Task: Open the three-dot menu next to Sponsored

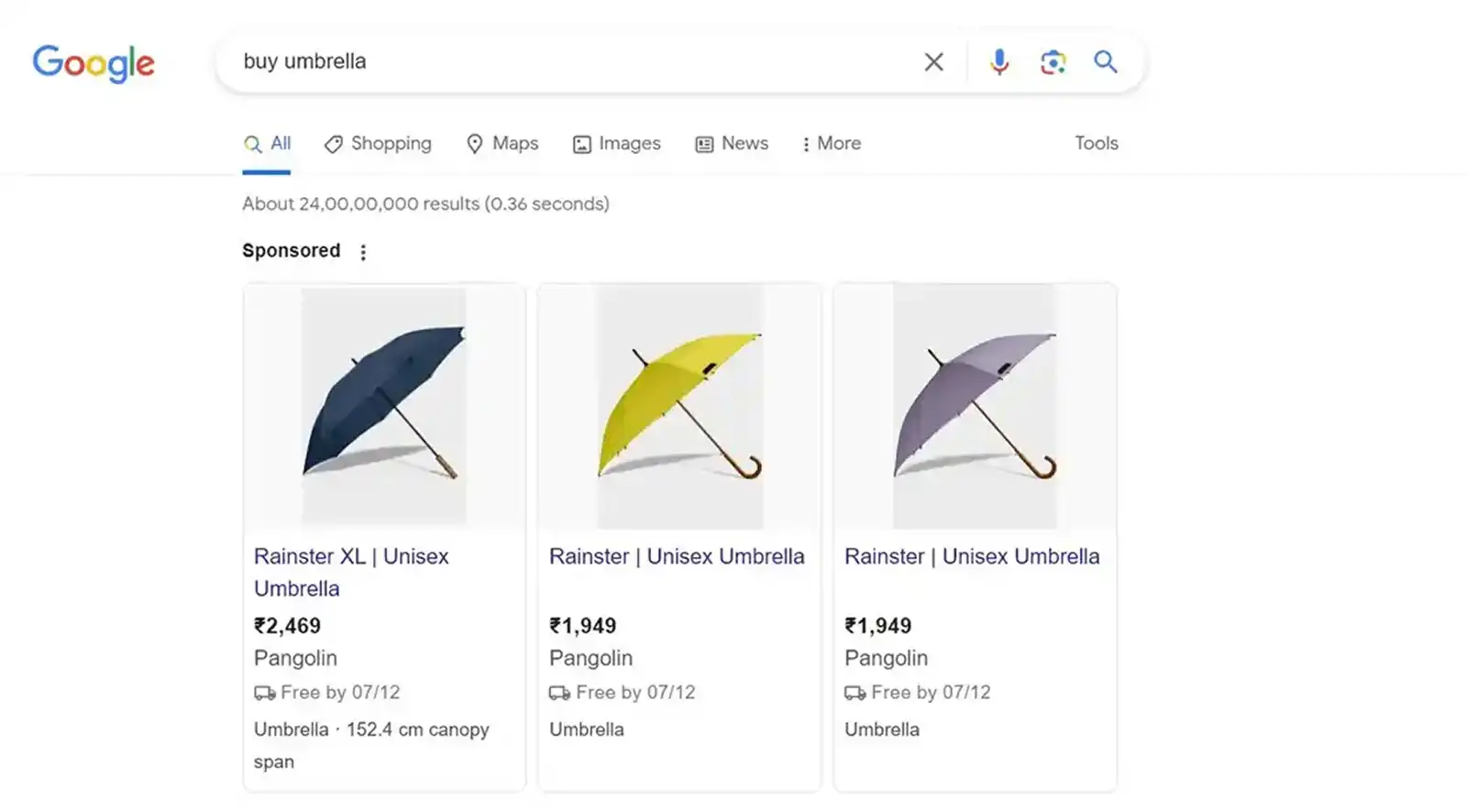Action: click(364, 251)
